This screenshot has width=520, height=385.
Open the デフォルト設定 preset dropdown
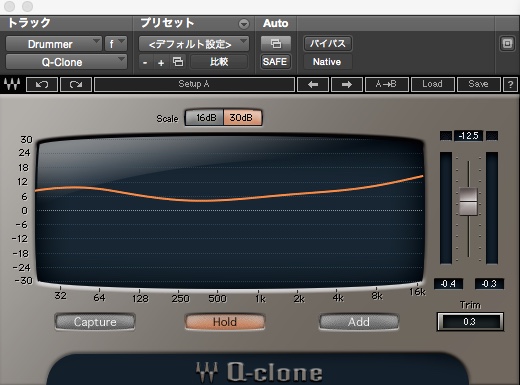[x=194, y=44]
